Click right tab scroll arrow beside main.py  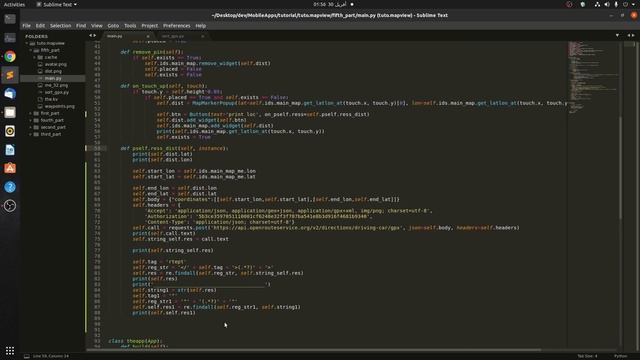click(x=95, y=36)
